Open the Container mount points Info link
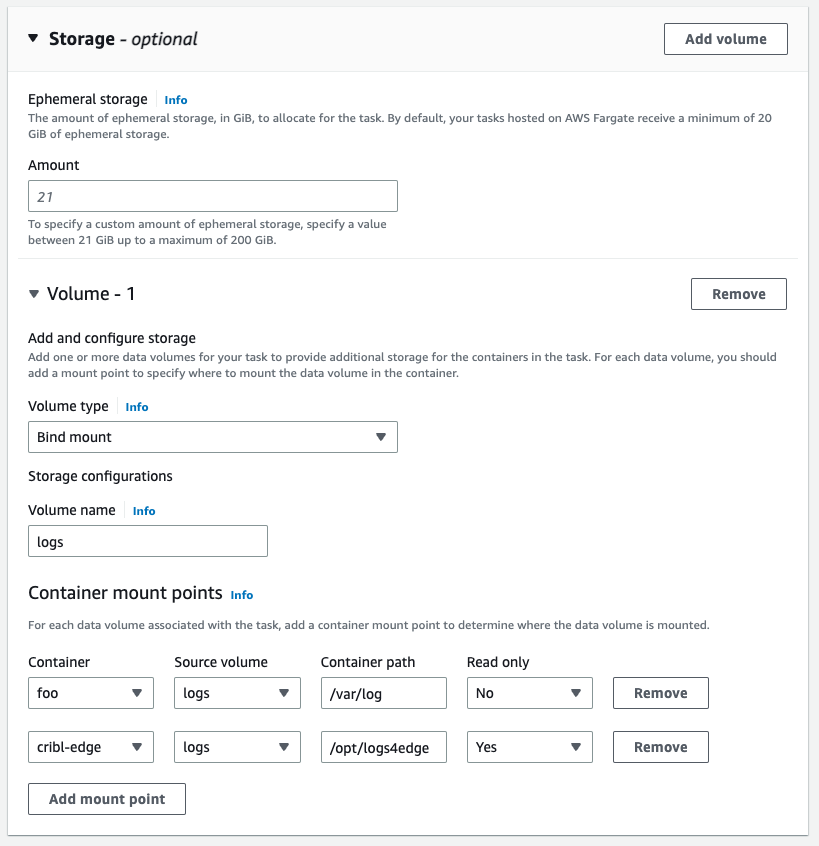Image resolution: width=819 pixels, height=846 pixels. click(x=241, y=595)
